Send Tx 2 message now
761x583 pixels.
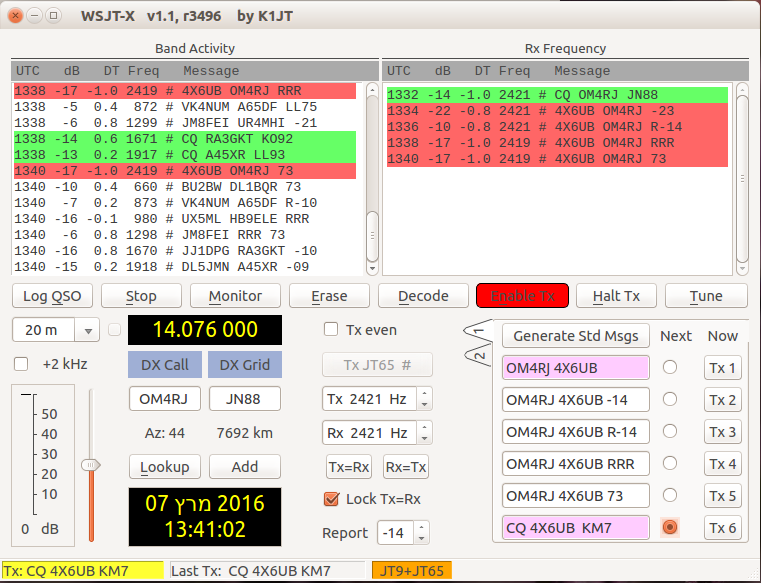(723, 400)
